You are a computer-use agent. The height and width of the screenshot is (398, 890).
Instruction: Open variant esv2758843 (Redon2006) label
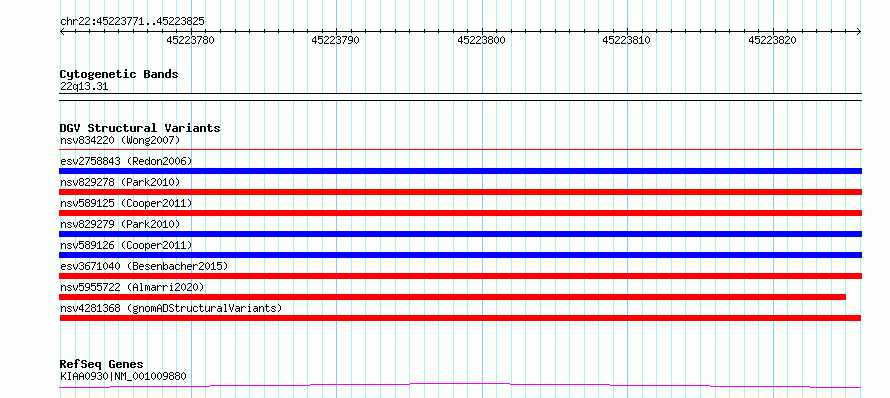[126, 161]
